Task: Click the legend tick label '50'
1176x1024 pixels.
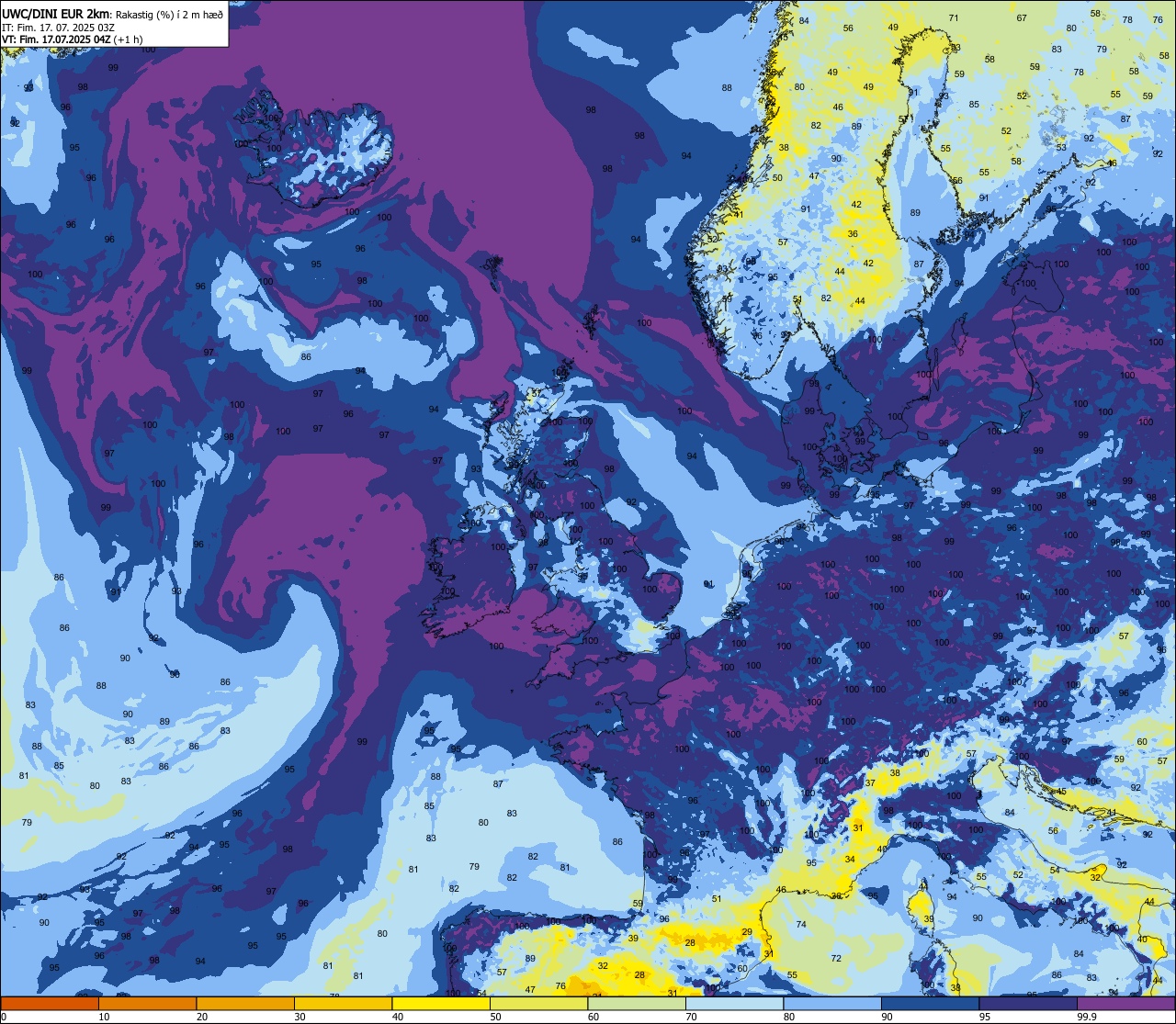Action: tap(495, 1017)
